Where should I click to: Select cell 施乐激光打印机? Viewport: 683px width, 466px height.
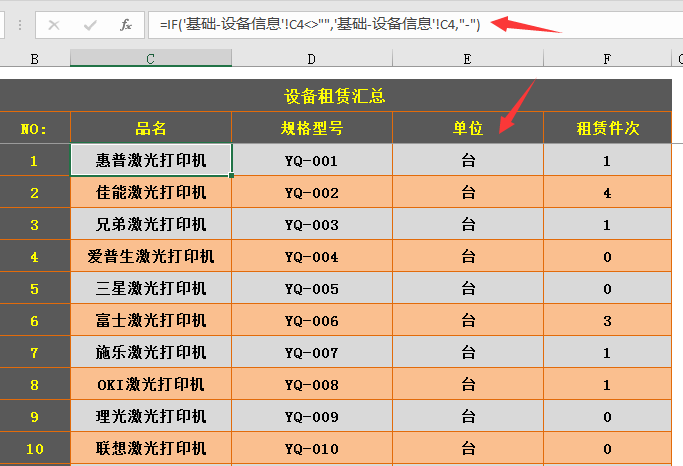coord(151,352)
